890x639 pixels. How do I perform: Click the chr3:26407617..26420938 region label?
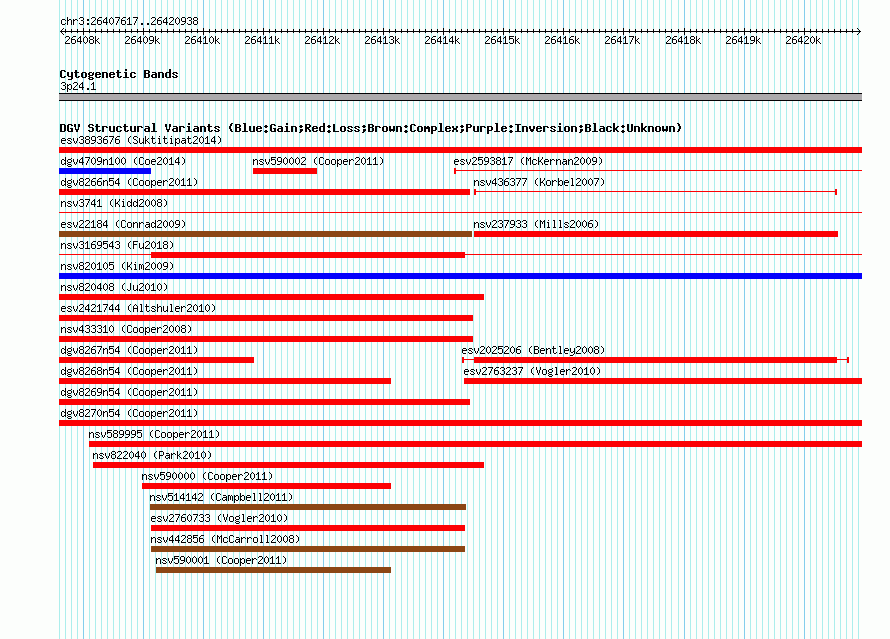[x=129, y=21]
